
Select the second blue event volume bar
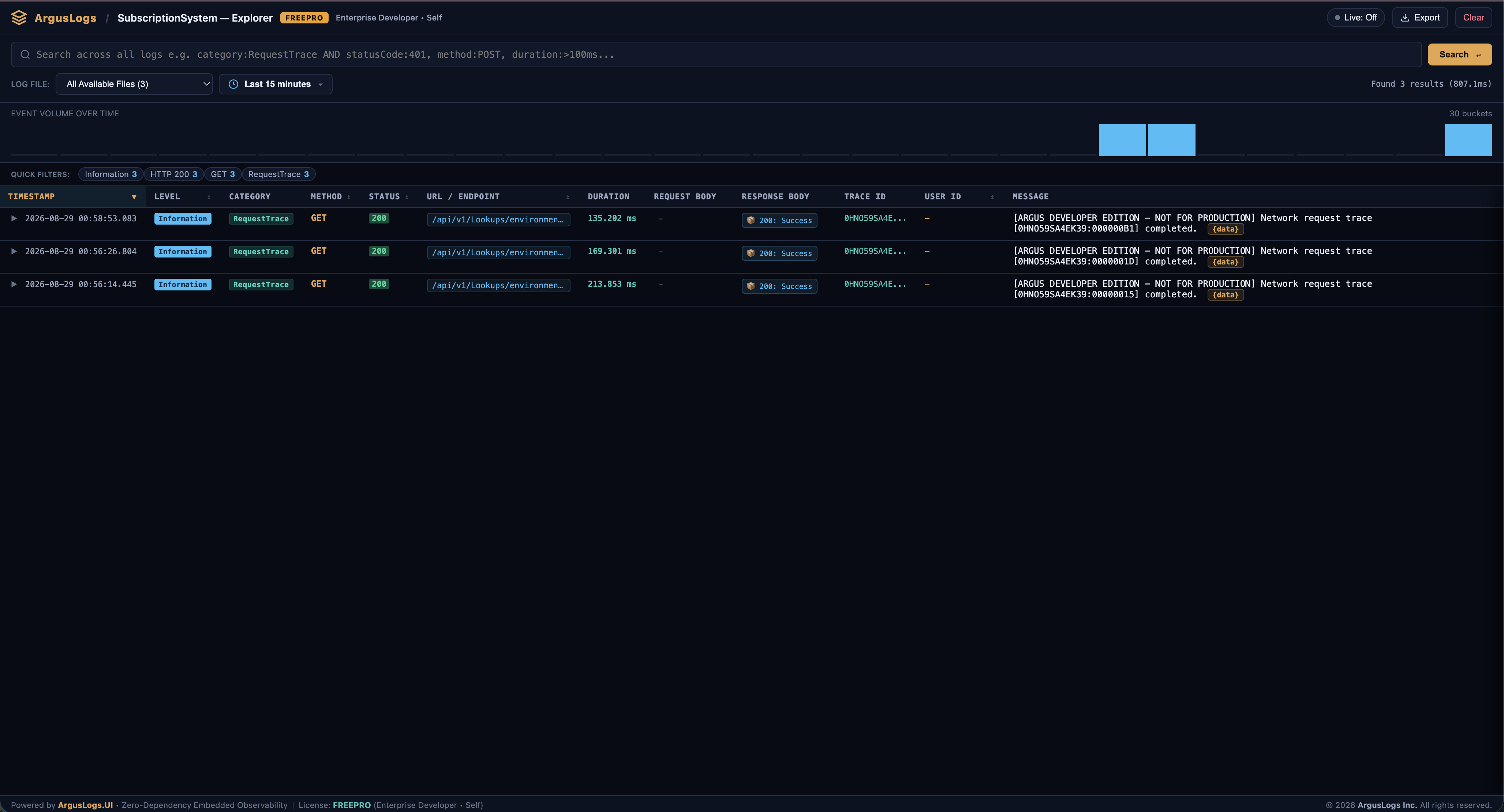(1172, 140)
